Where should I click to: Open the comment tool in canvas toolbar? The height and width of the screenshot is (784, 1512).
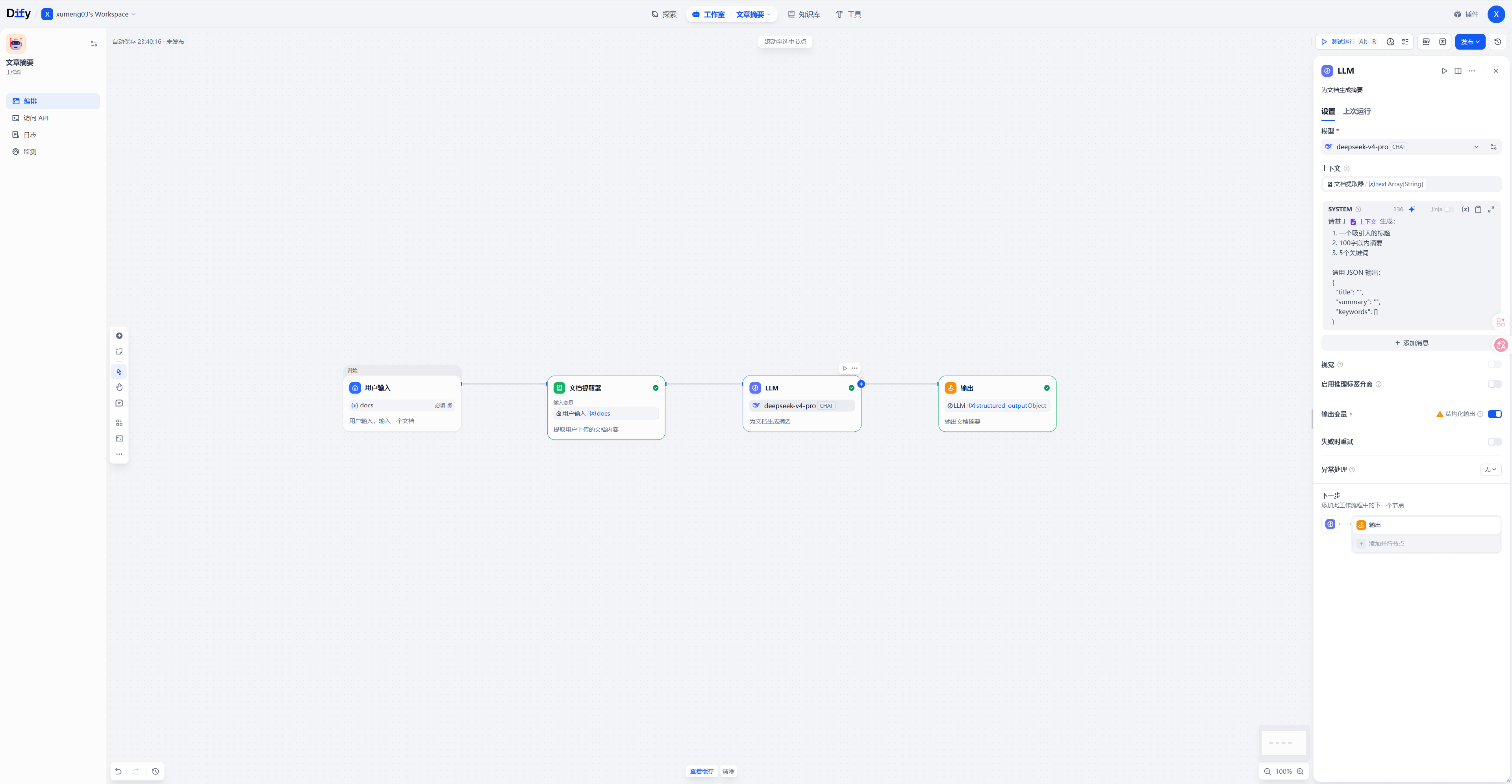pos(119,403)
